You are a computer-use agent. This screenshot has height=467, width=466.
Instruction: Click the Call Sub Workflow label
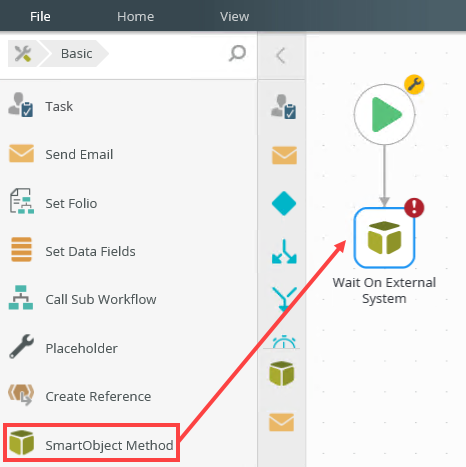coord(101,299)
